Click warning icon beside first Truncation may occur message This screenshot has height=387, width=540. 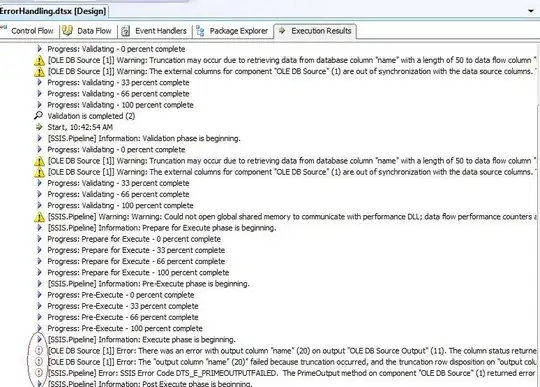[40, 61]
